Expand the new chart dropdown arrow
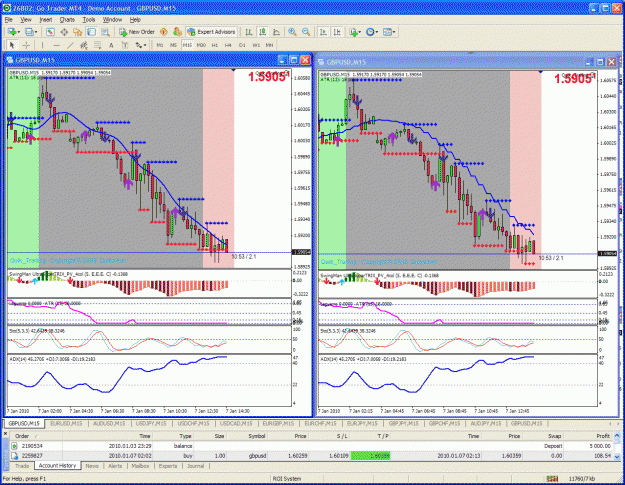 coord(19,32)
